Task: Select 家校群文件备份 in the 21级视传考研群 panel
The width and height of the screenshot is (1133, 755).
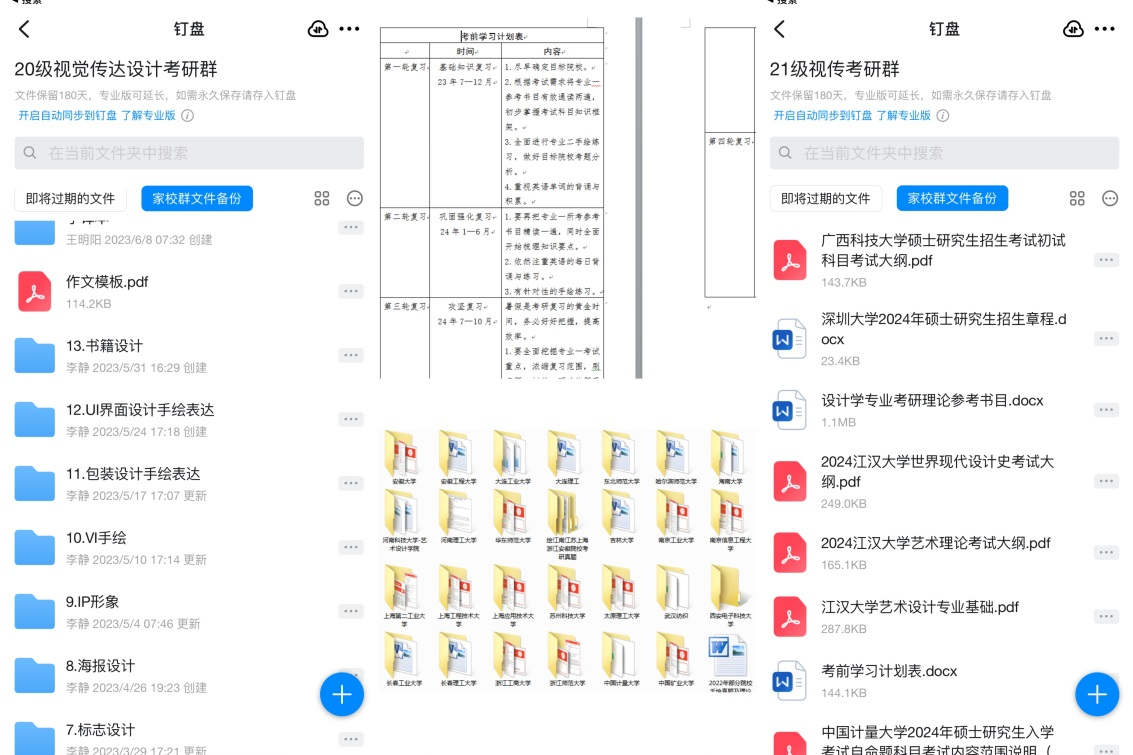Action: [x=952, y=199]
